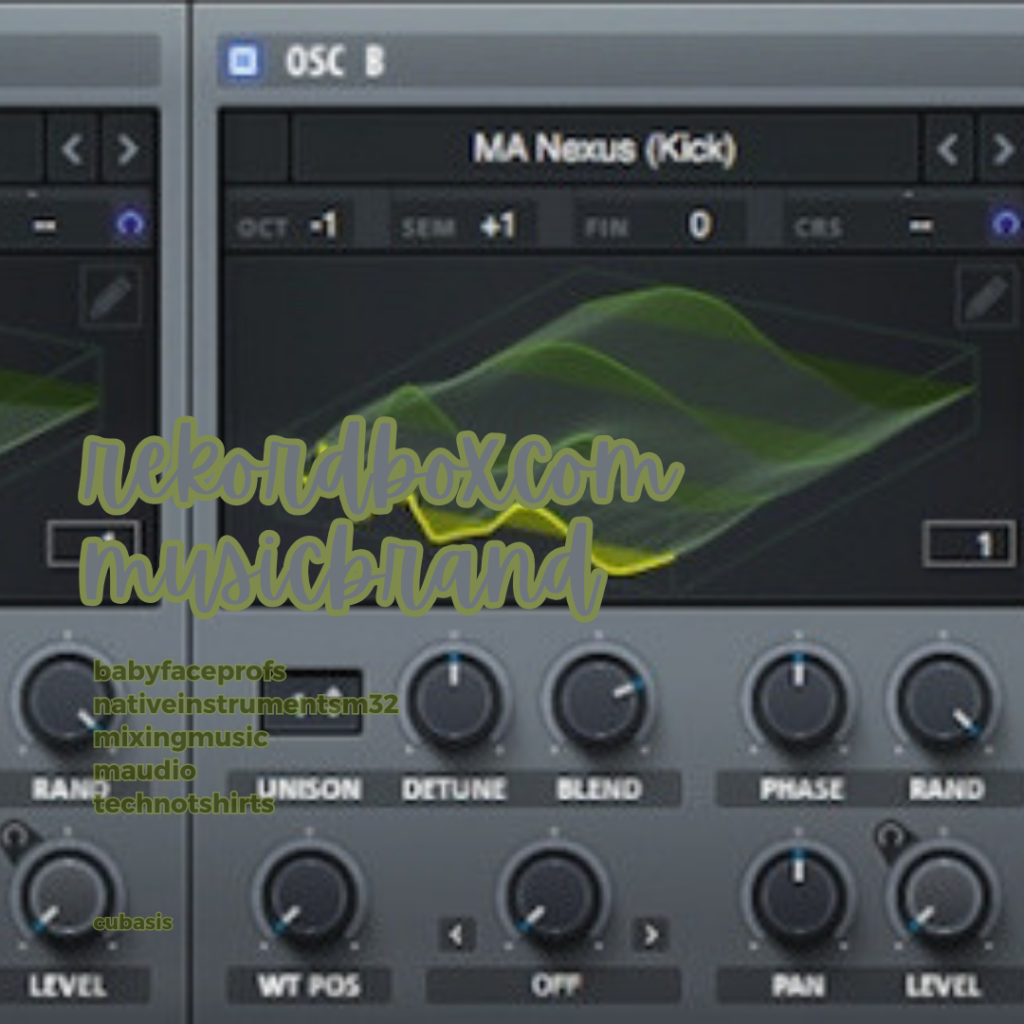
Task: Click the OSC B "RAND" label
Action: coord(947,789)
